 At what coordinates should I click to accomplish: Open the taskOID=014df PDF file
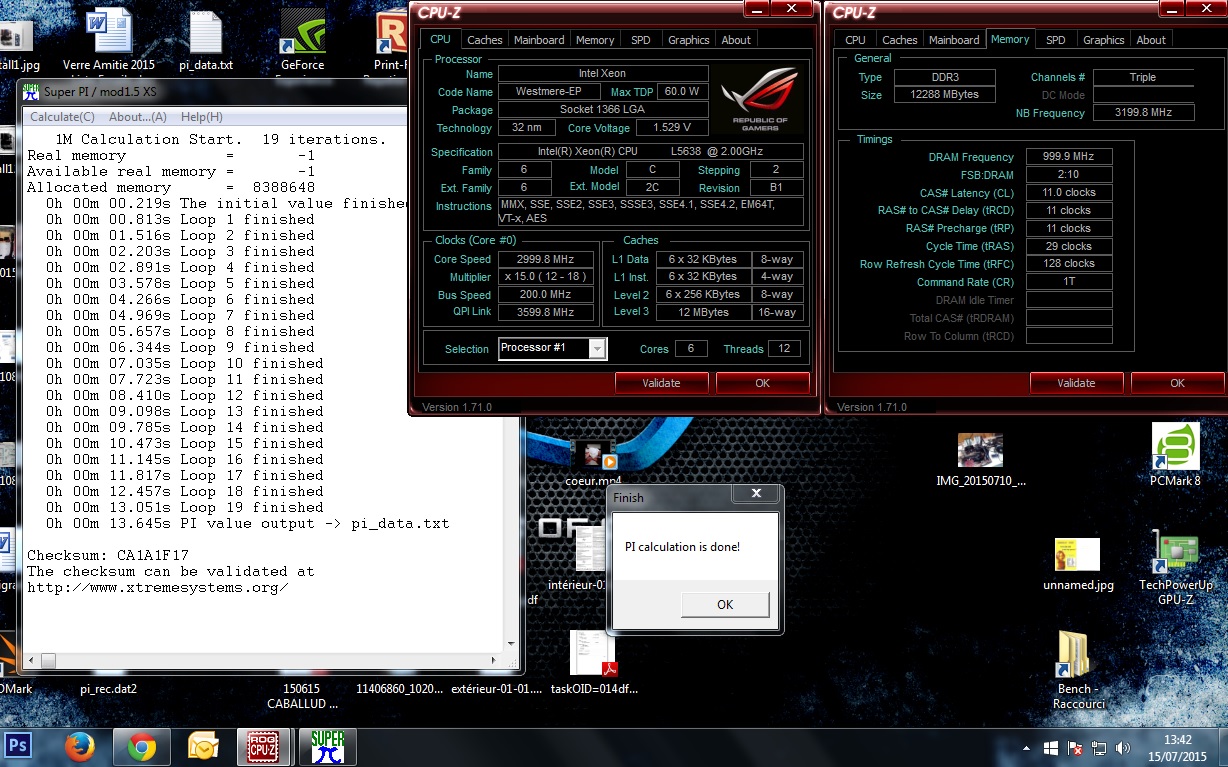pos(594,662)
